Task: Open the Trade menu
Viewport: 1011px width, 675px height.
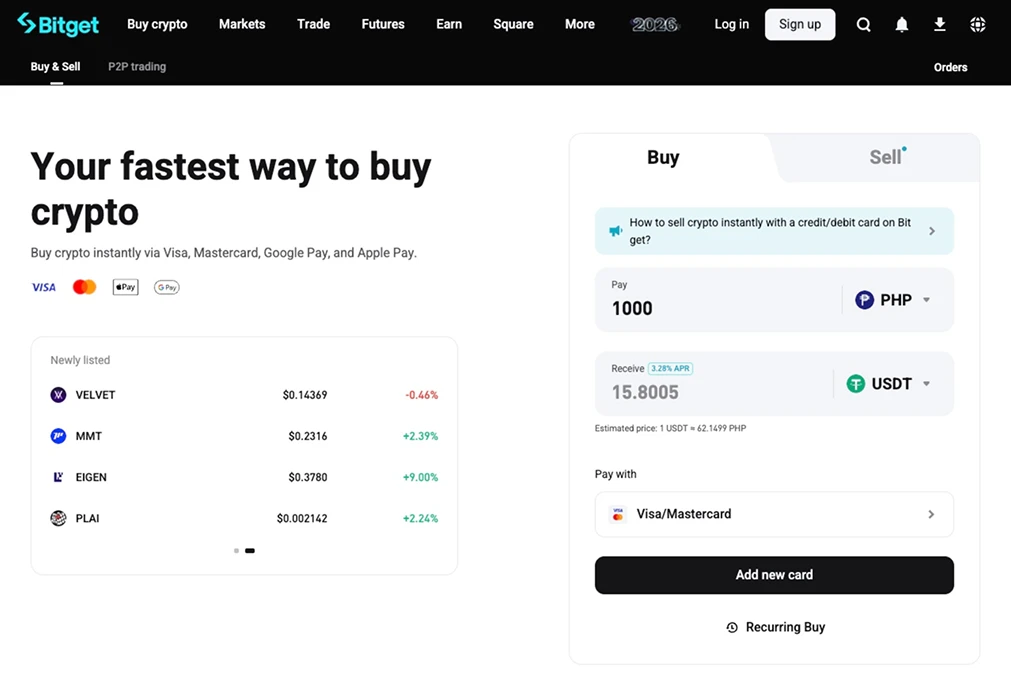Action: point(313,24)
